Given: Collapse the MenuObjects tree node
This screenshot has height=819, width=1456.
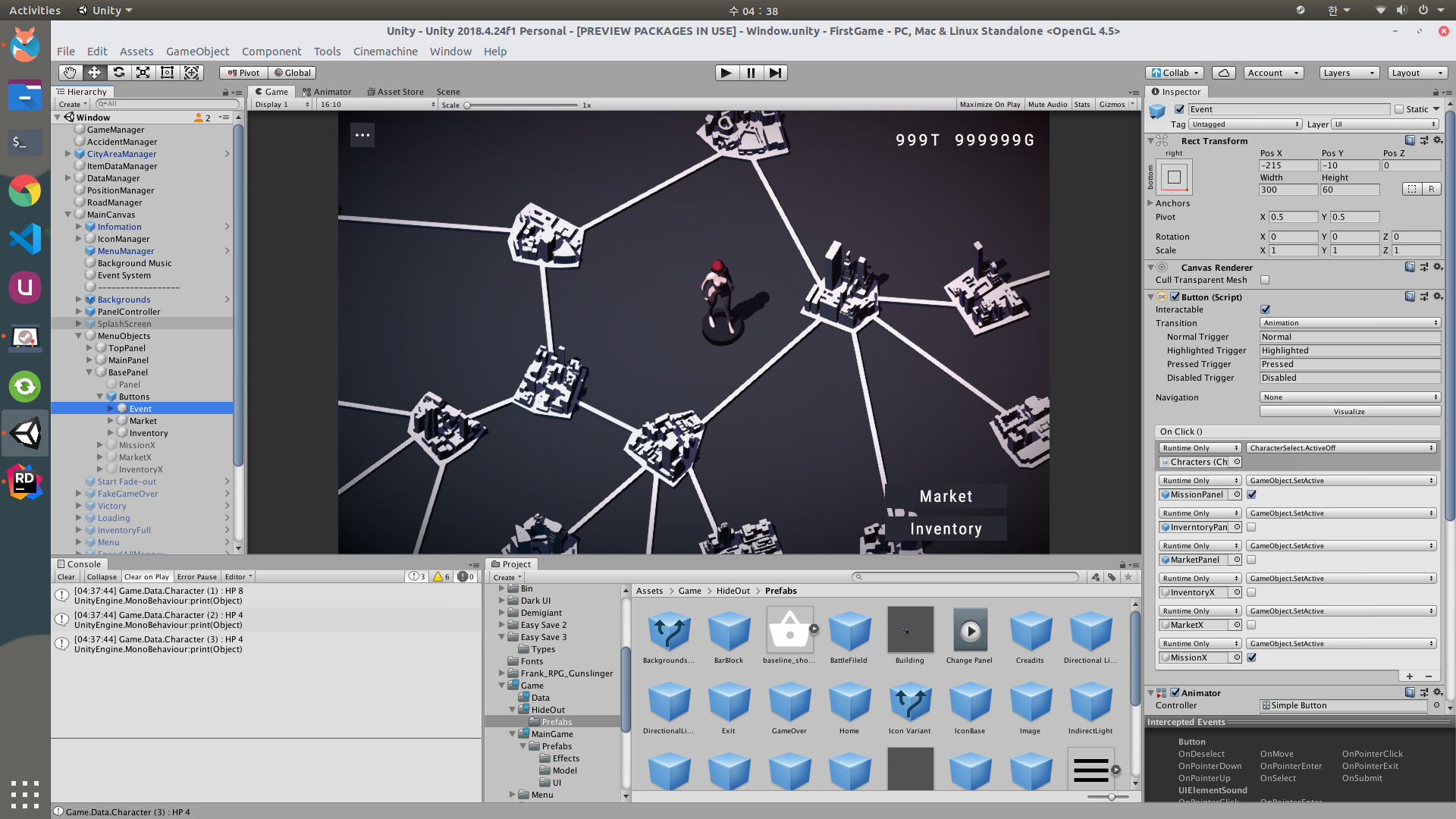Looking at the screenshot, I should [x=78, y=336].
